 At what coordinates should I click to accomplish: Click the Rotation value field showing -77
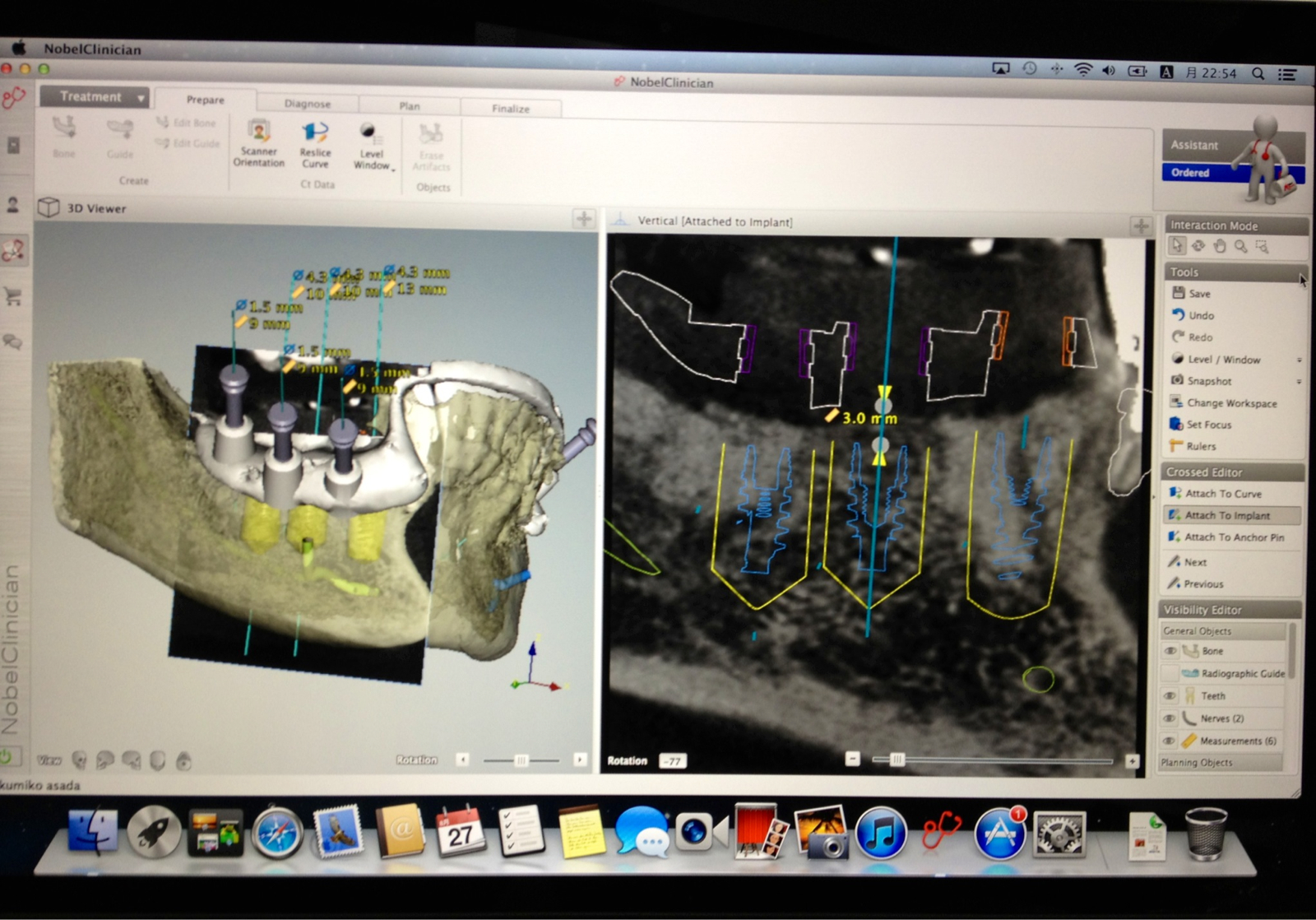click(673, 761)
